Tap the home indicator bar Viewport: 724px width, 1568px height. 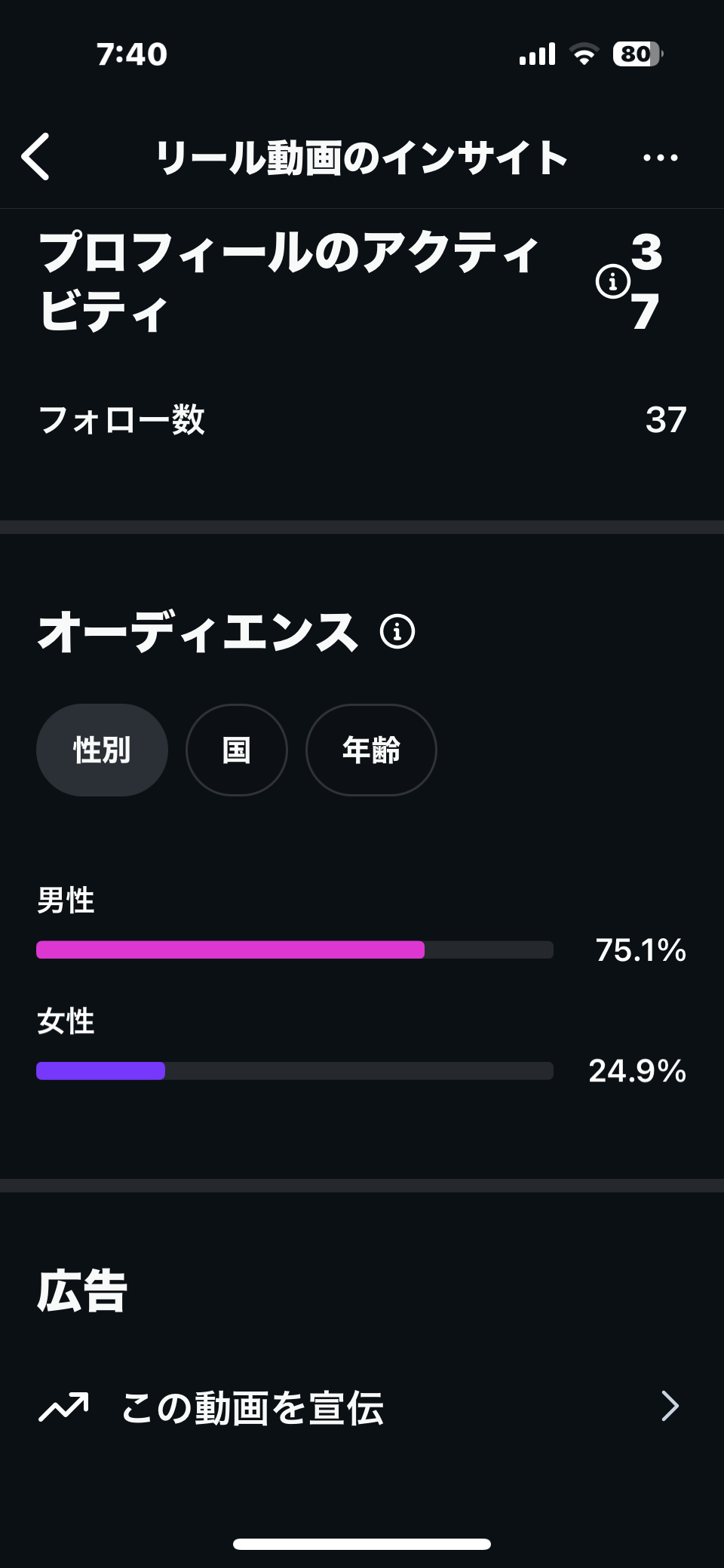(x=362, y=1544)
